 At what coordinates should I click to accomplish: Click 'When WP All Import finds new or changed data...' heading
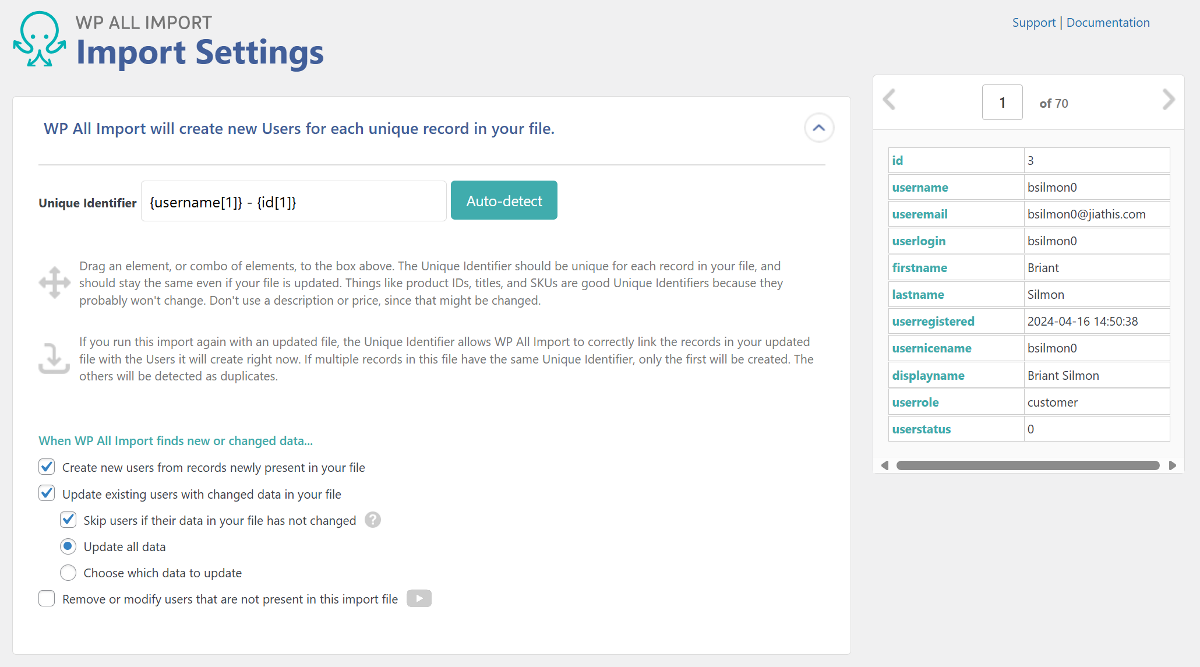click(x=175, y=440)
